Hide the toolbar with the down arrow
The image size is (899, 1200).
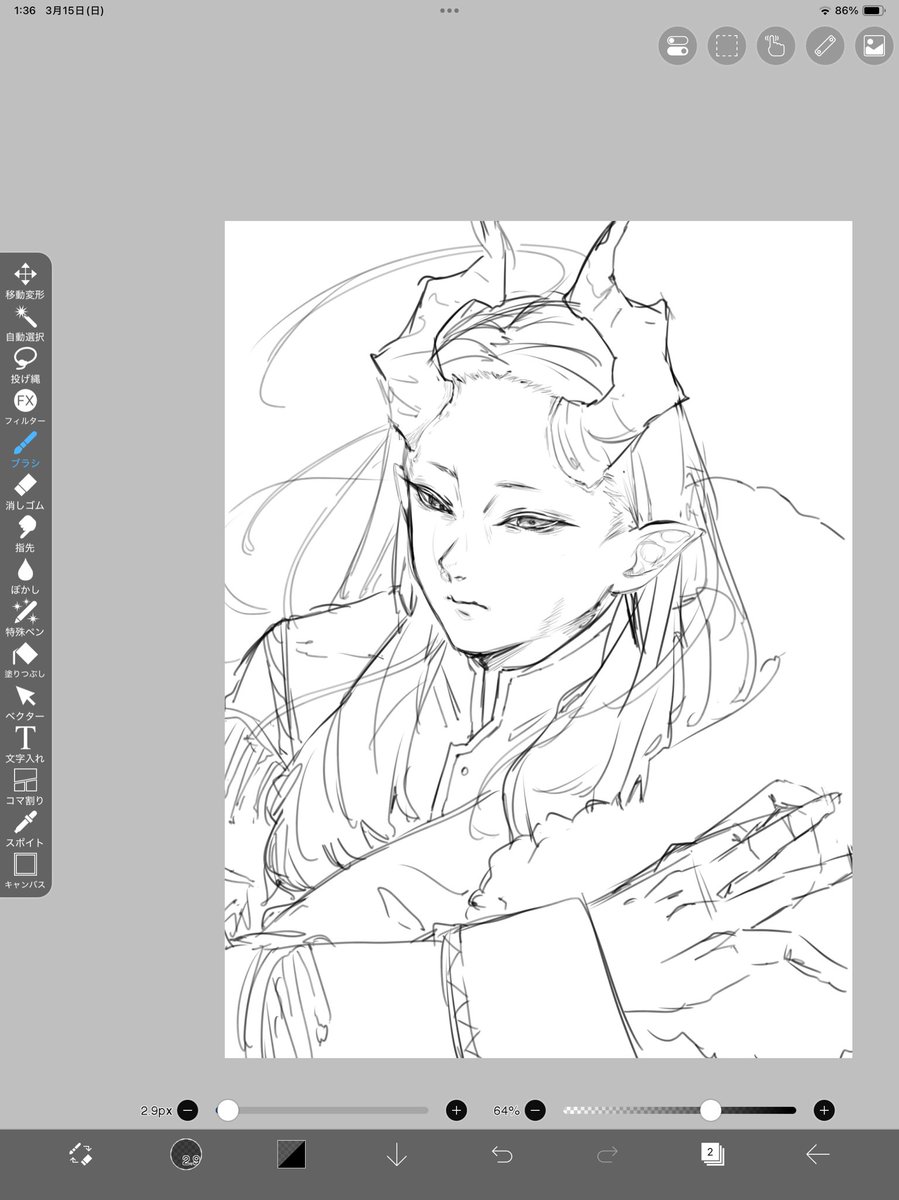click(x=396, y=1154)
